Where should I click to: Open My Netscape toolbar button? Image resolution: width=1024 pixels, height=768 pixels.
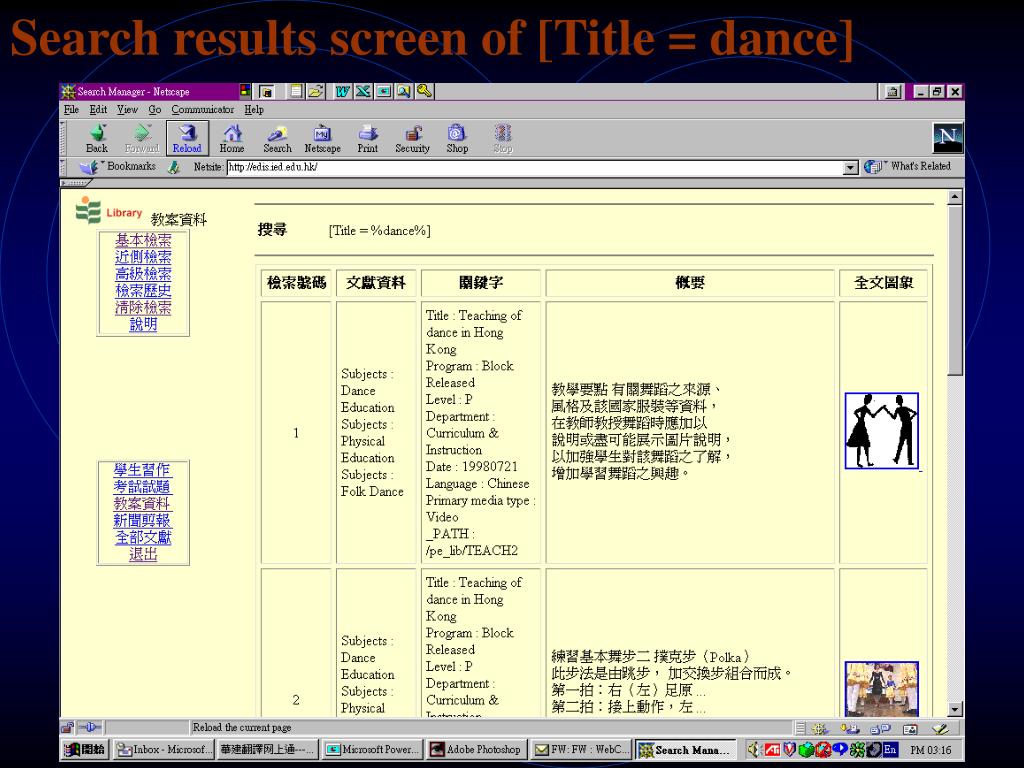pyautogui.click(x=323, y=138)
